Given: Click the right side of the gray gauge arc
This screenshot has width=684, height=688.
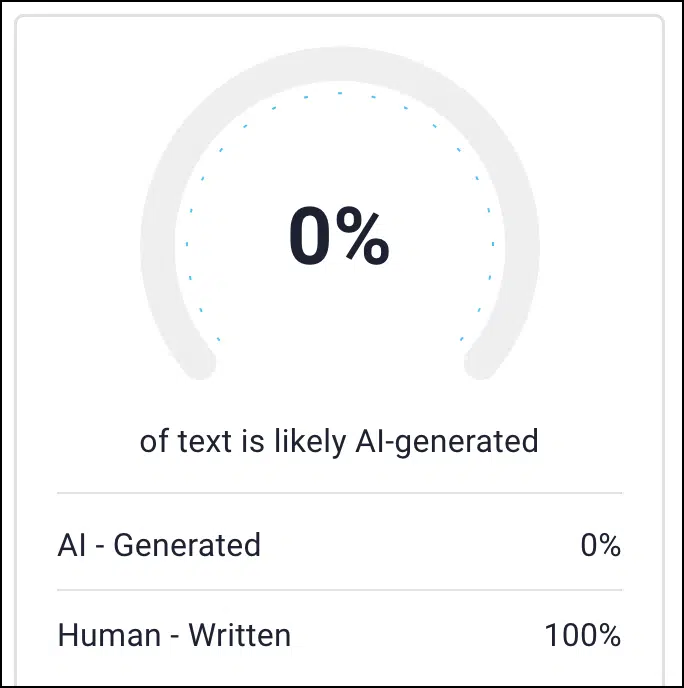Looking at the screenshot, I should [x=521, y=240].
